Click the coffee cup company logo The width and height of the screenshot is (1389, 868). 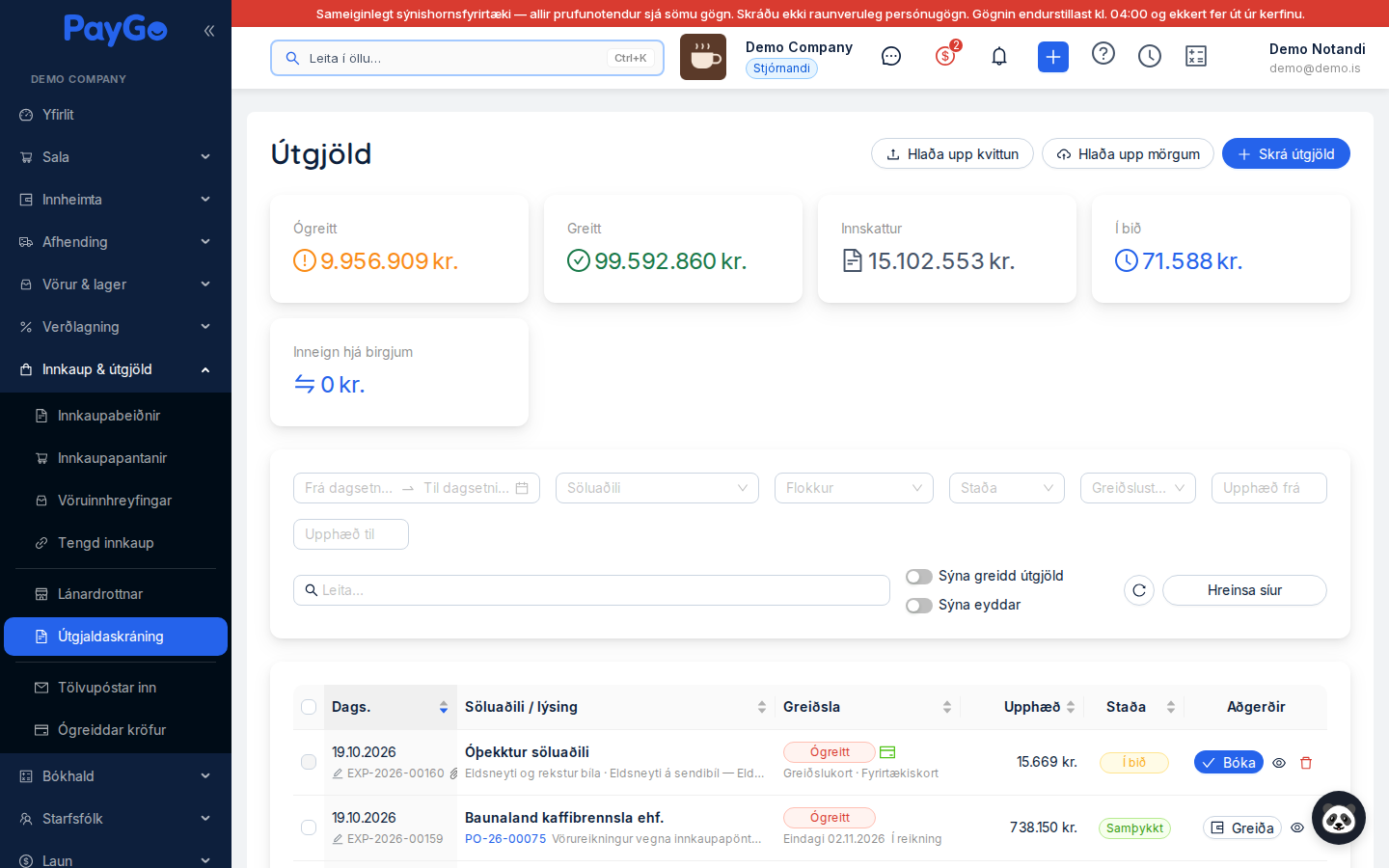point(703,57)
